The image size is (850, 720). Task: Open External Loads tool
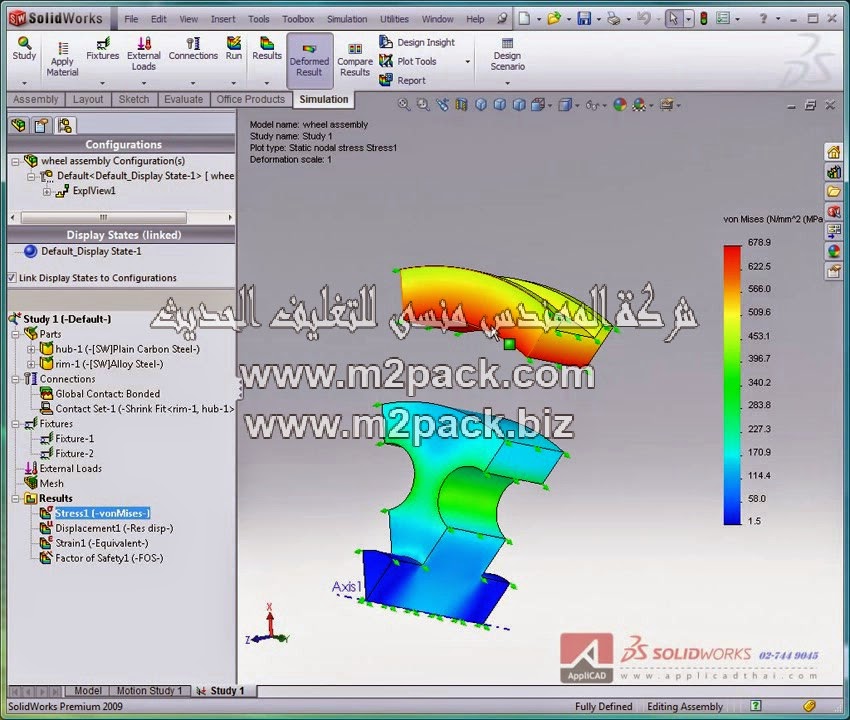144,54
